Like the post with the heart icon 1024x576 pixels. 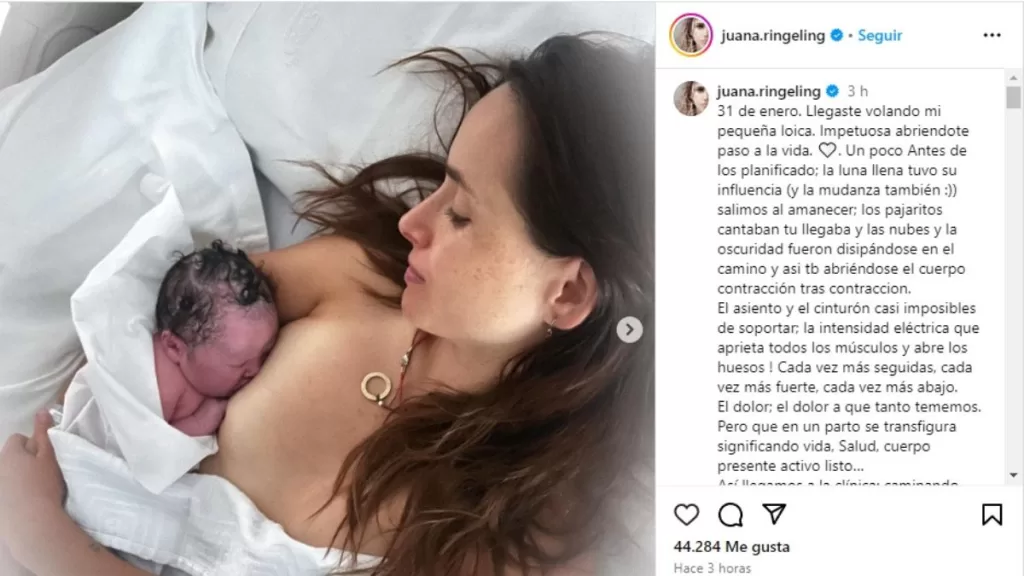686,515
